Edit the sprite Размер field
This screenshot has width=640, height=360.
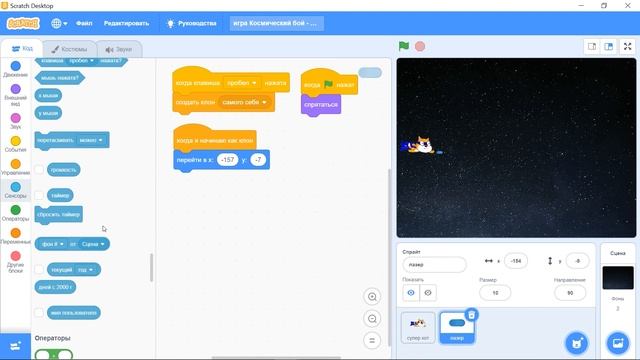coord(495,293)
